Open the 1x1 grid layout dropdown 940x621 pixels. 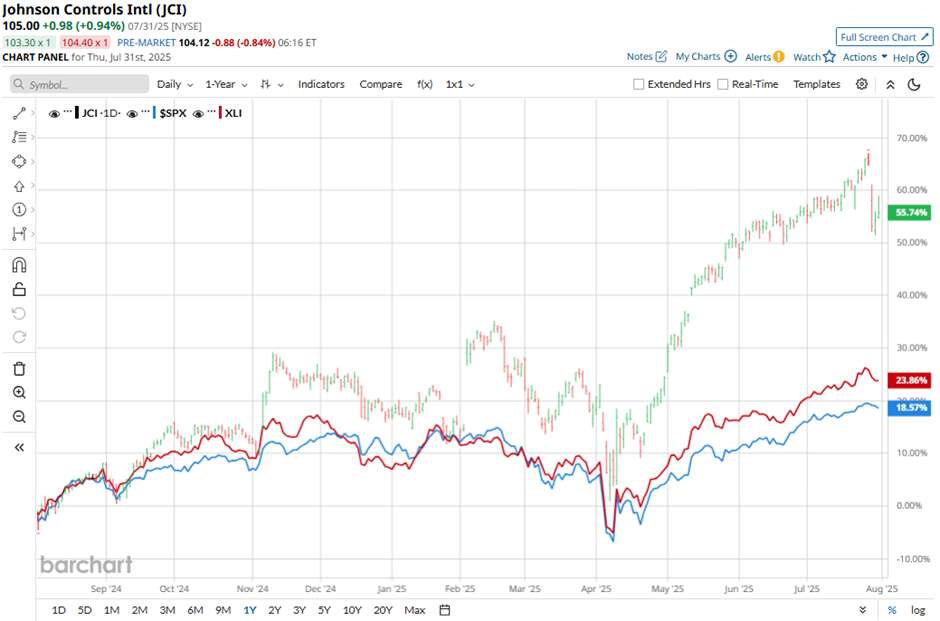(x=460, y=85)
